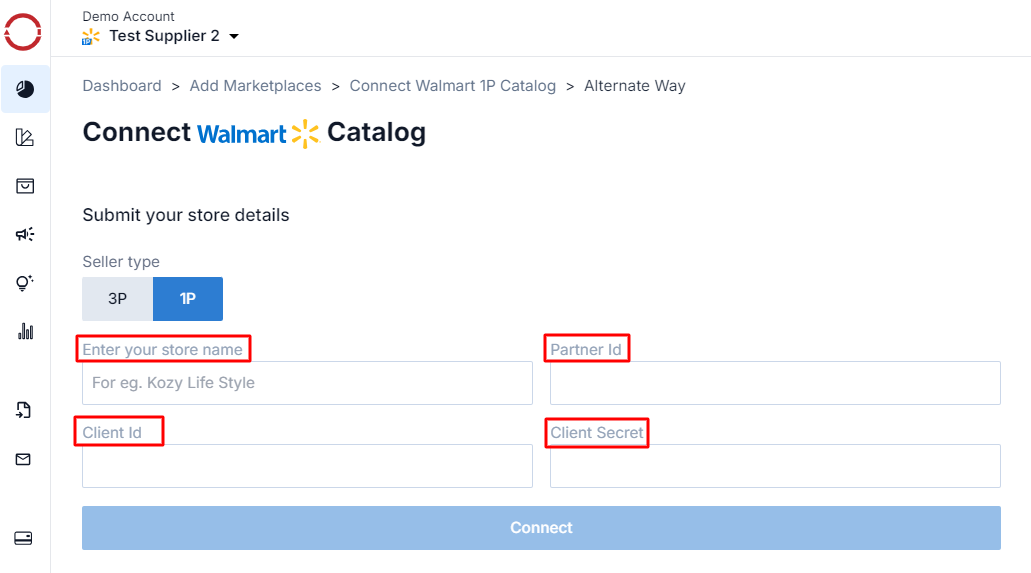This screenshot has width=1031, height=573.
Task: Click the red circular app logo
Action: click(23, 32)
